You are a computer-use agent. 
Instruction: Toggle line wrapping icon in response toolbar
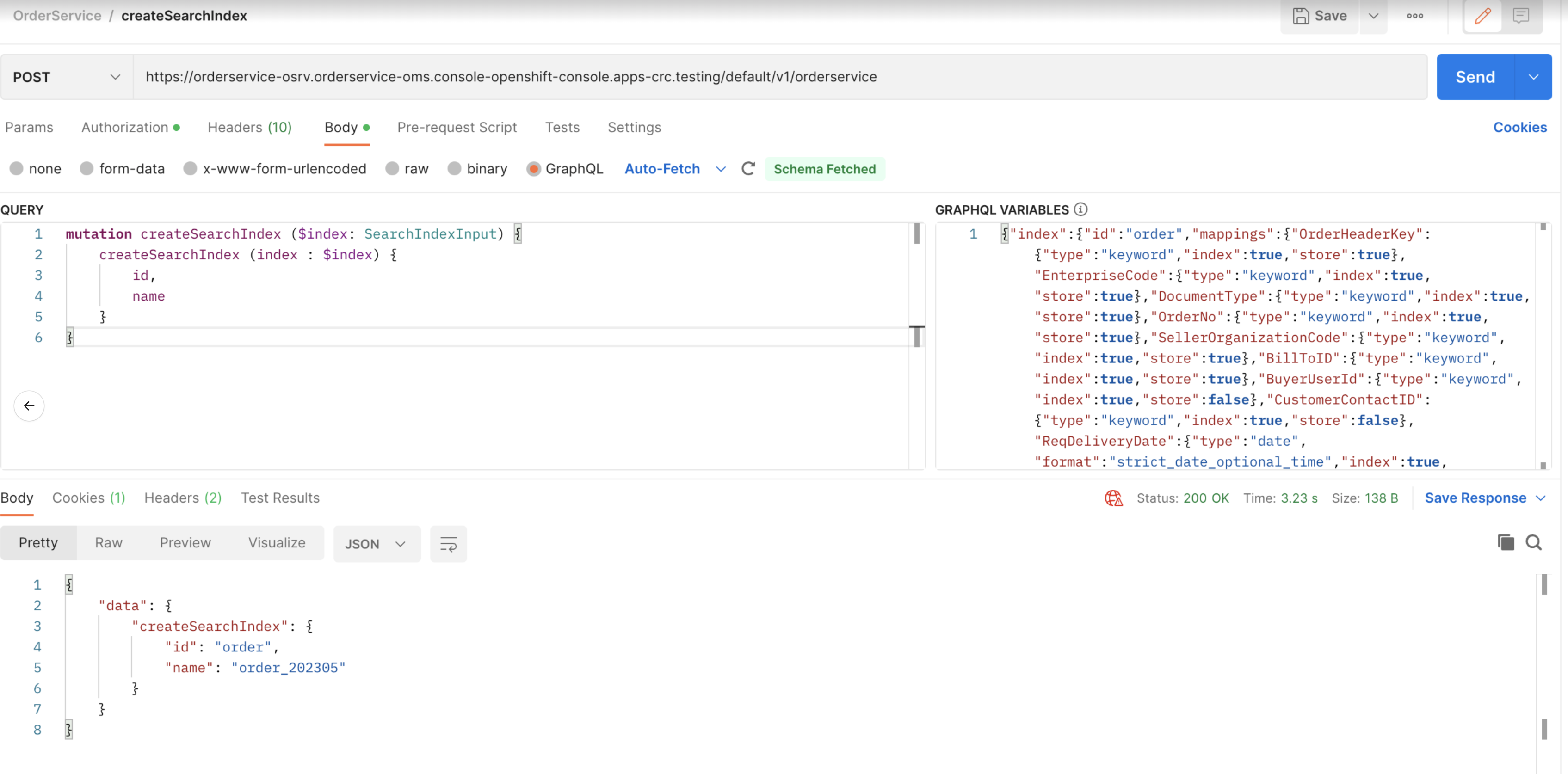(x=448, y=543)
